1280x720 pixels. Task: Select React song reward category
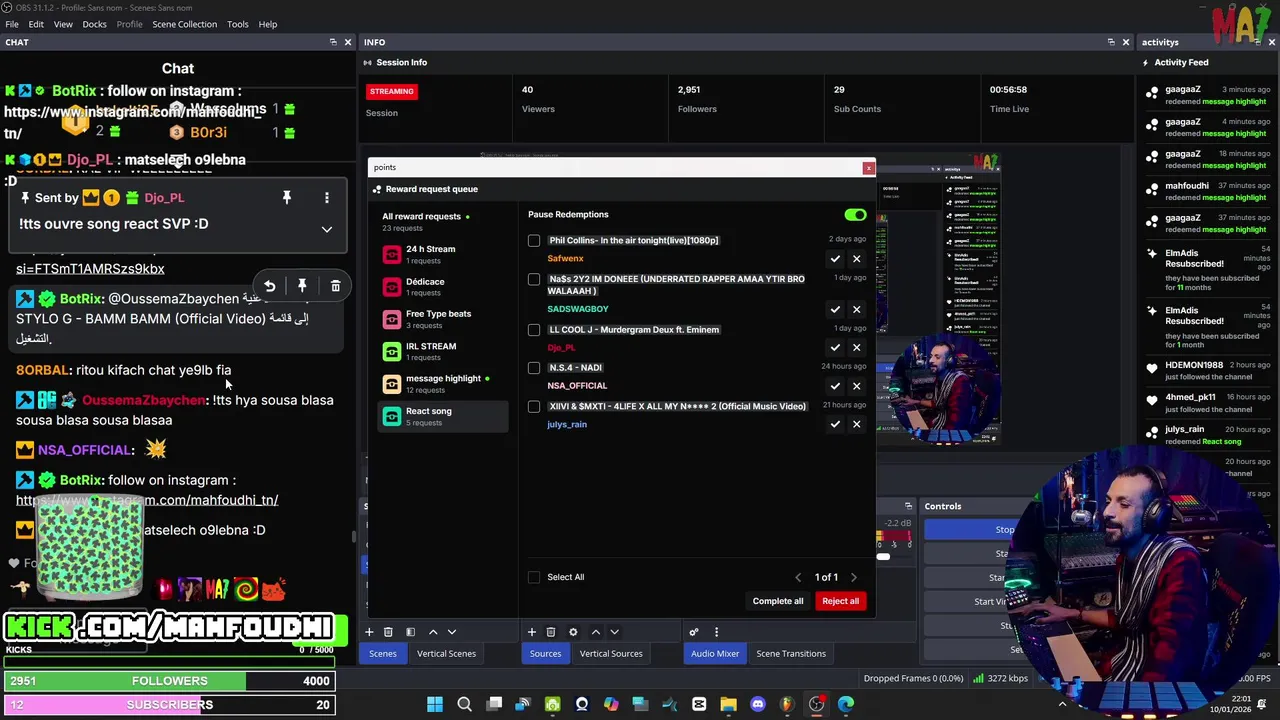point(442,416)
